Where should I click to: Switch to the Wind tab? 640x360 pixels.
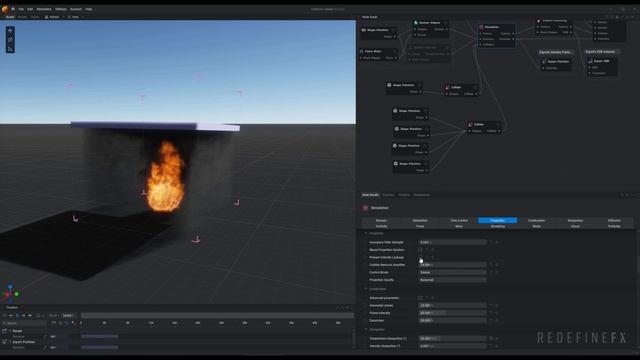coord(459,226)
